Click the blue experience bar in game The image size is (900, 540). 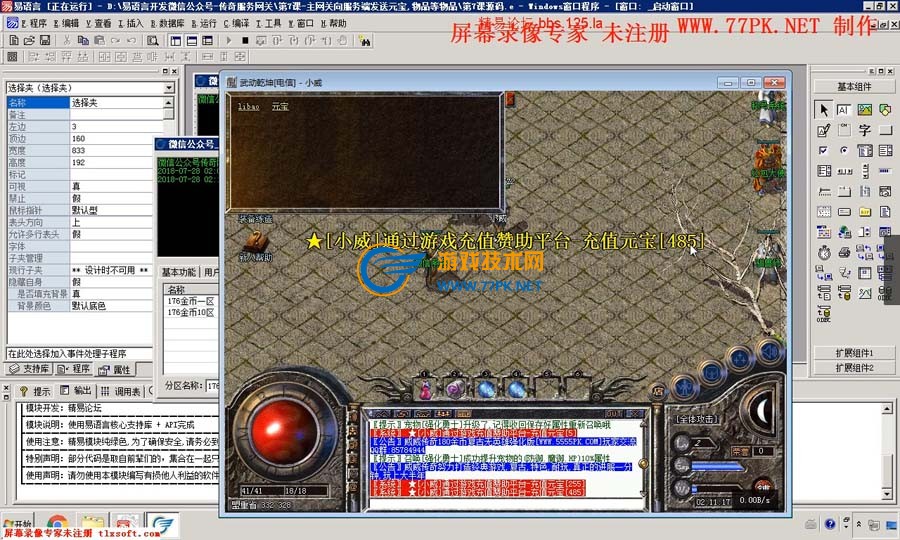tap(718, 467)
